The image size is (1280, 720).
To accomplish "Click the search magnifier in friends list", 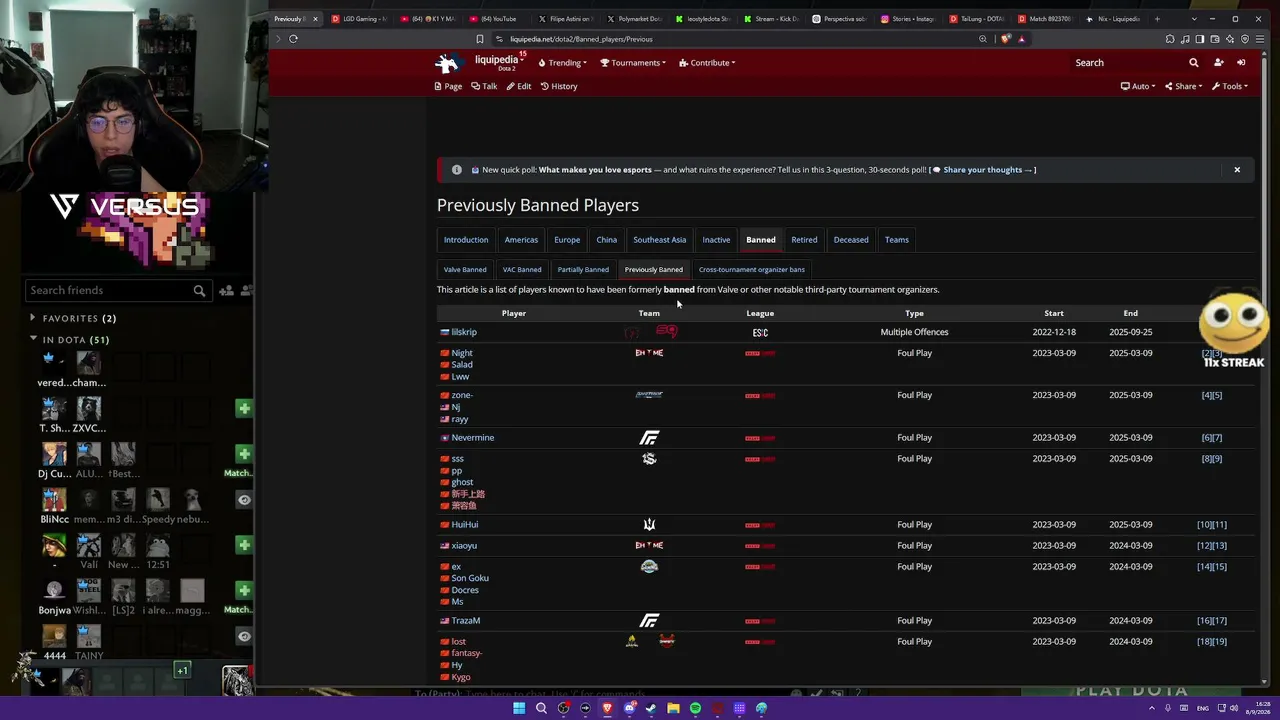I will (199, 290).
